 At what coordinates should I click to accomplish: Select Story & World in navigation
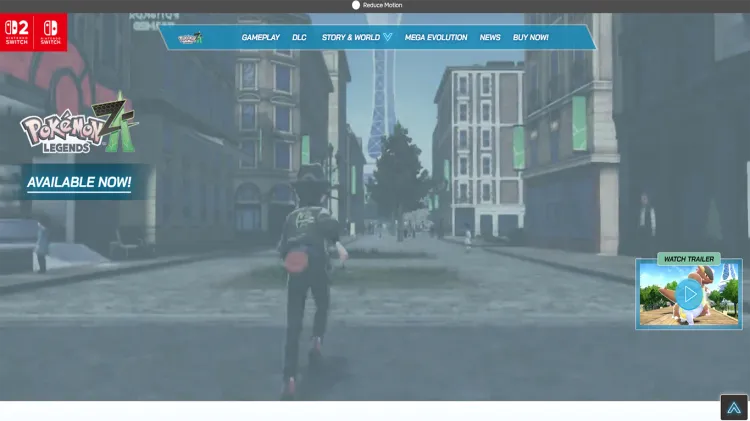[x=350, y=38]
